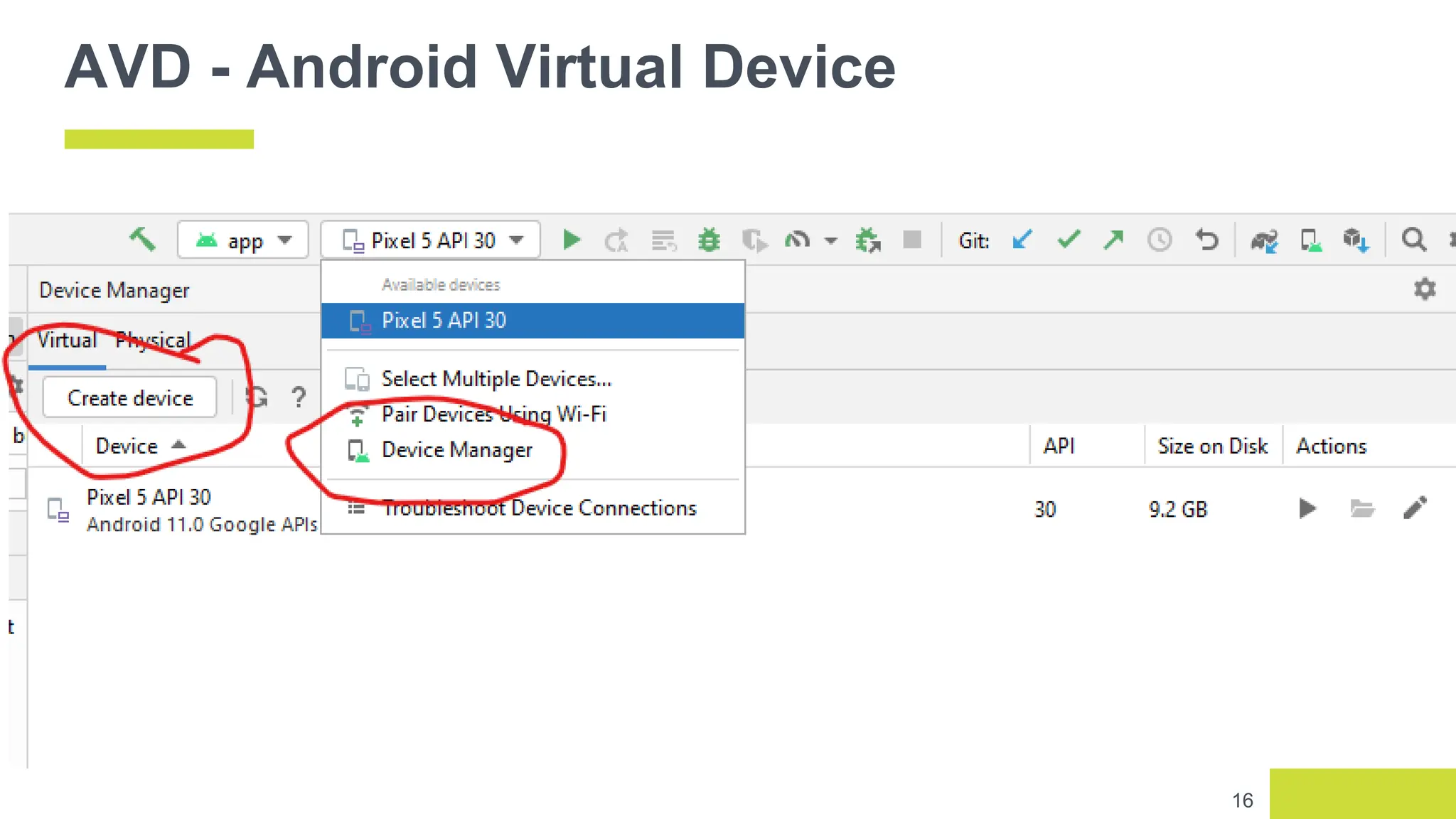Screen dimensions: 1456x819
Task: Click the Actions column header
Action: coord(1331,446)
